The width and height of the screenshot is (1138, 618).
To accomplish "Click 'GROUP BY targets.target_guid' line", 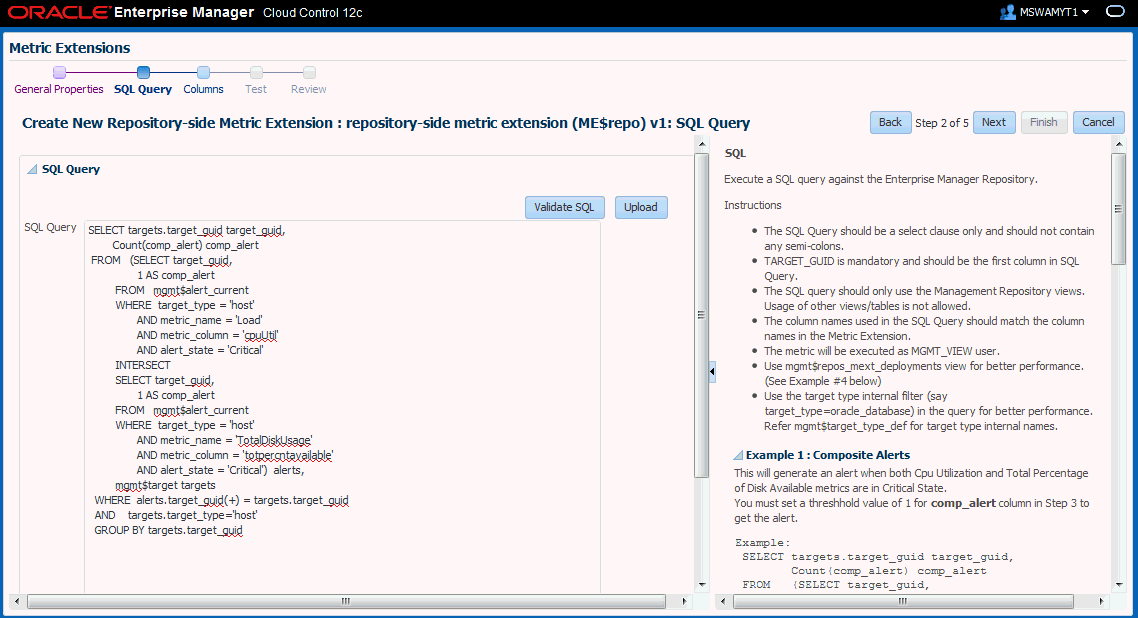I will coord(168,530).
